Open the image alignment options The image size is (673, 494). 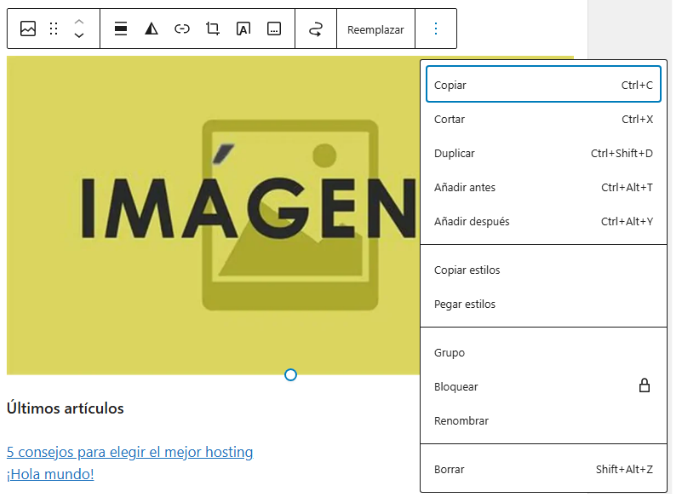(121, 29)
